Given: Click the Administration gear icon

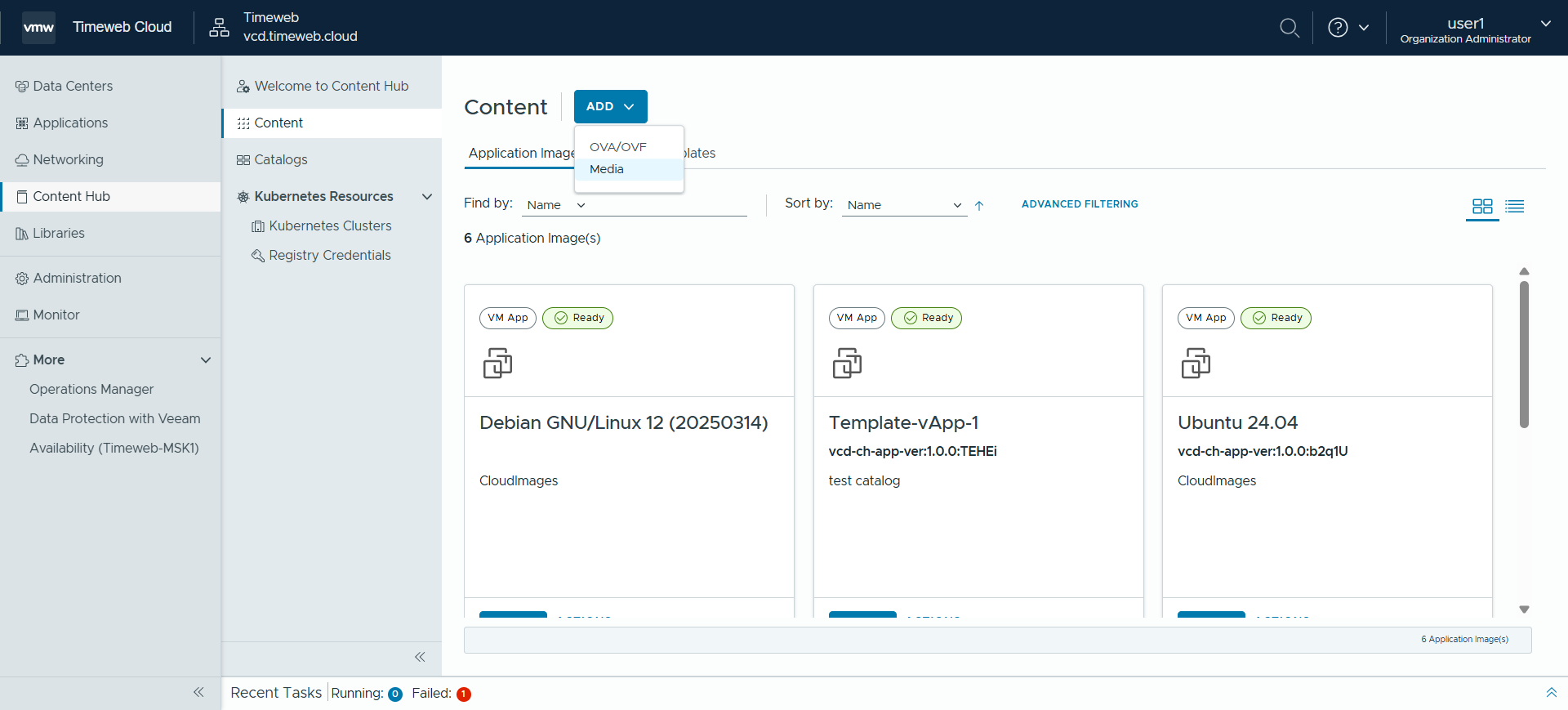Looking at the screenshot, I should pos(22,279).
